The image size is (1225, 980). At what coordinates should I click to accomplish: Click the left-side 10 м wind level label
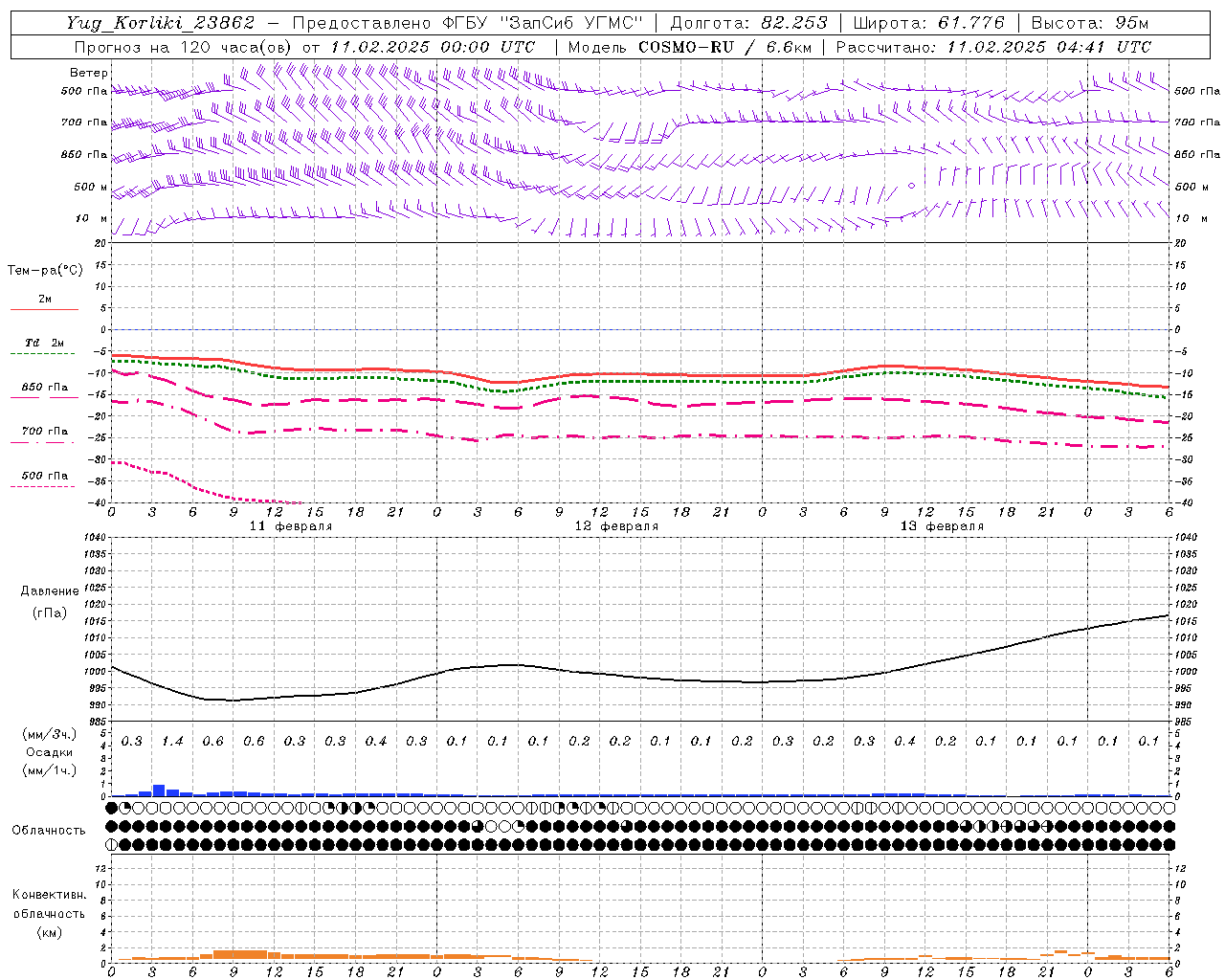92,218
